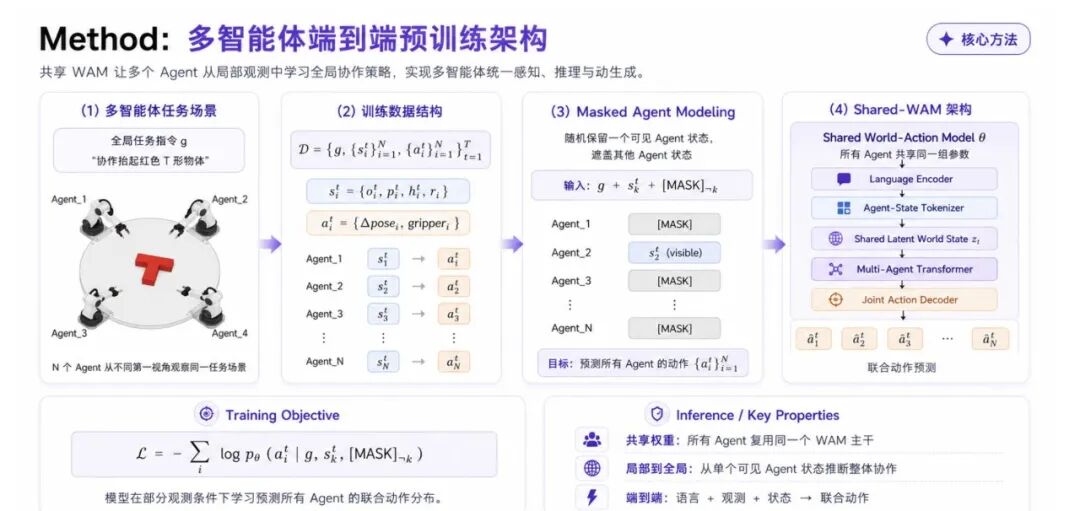Screen dimensions: 1080x511
Task: Click the action definition Δpose, gripper box
Action: pyautogui.click(x=388, y=223)
